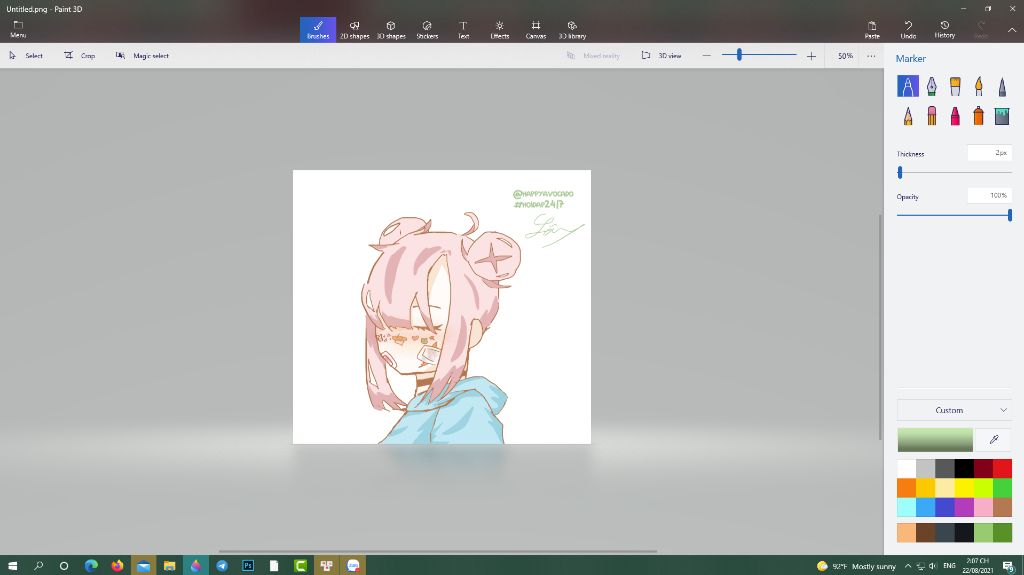Choose the white color swatch
This screenshot has height=575, width=1024.
[906, 468]
